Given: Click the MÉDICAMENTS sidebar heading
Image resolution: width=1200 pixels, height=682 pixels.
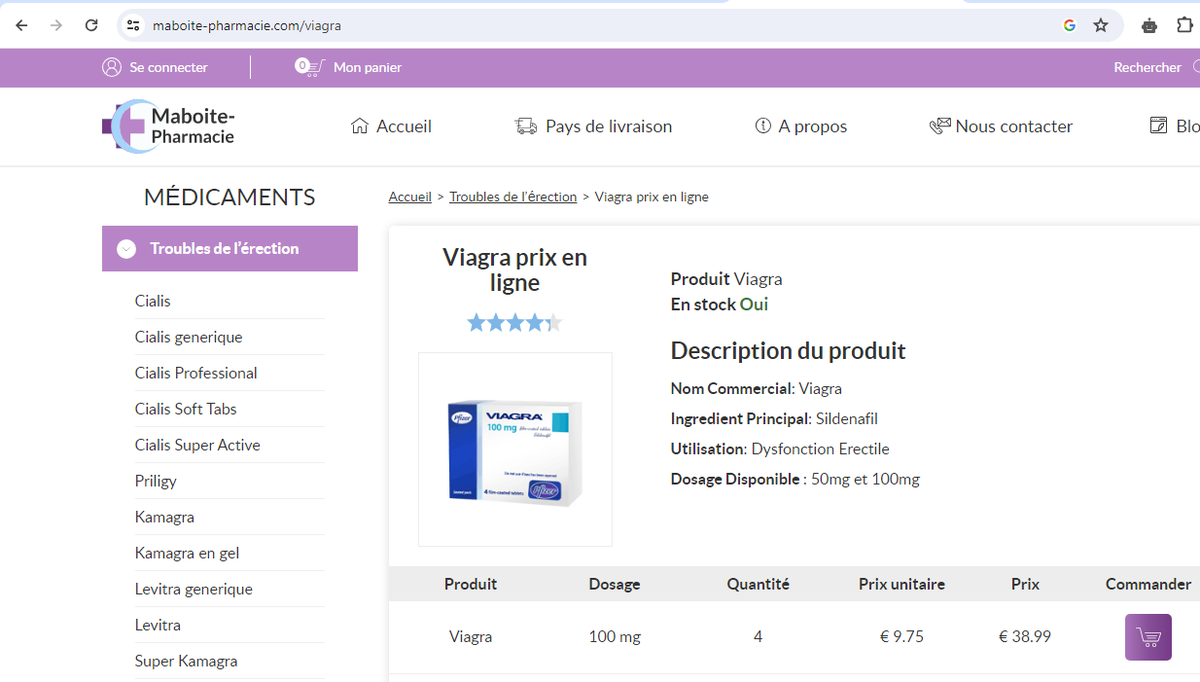Looking at the screenshot, I should coord(230,197).
